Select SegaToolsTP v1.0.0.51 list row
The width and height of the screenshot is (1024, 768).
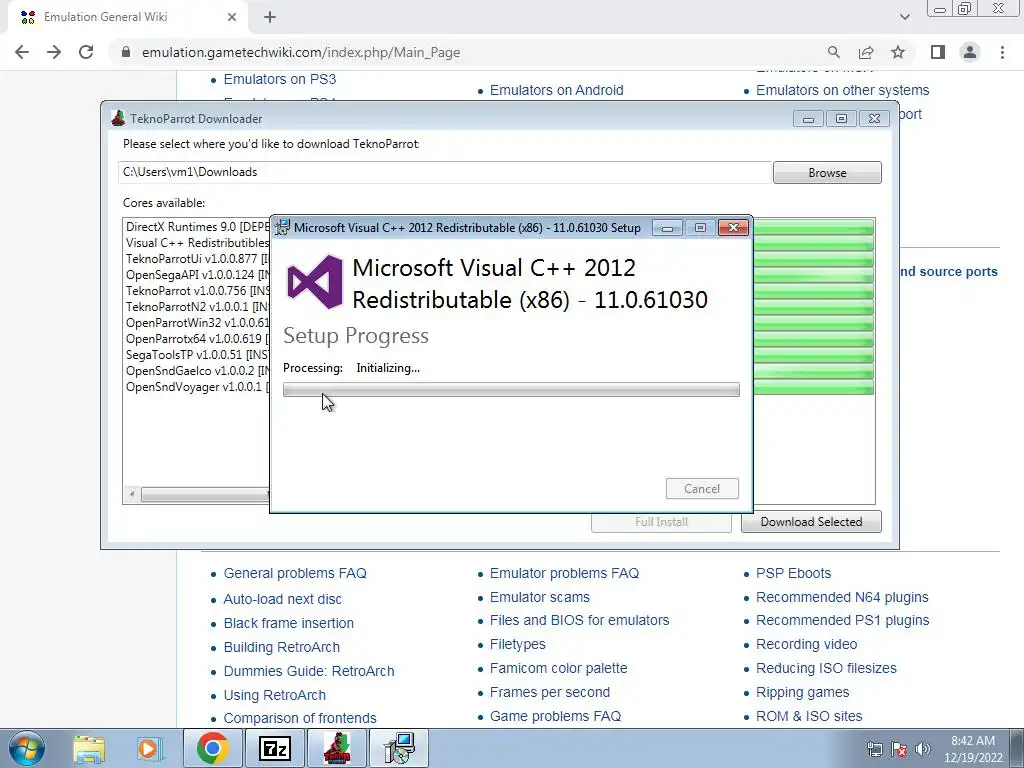197,355
